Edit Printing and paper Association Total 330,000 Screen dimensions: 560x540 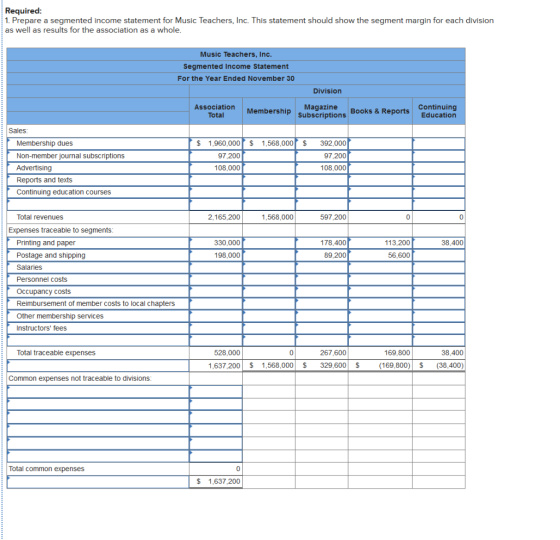[x=216, y=243]
